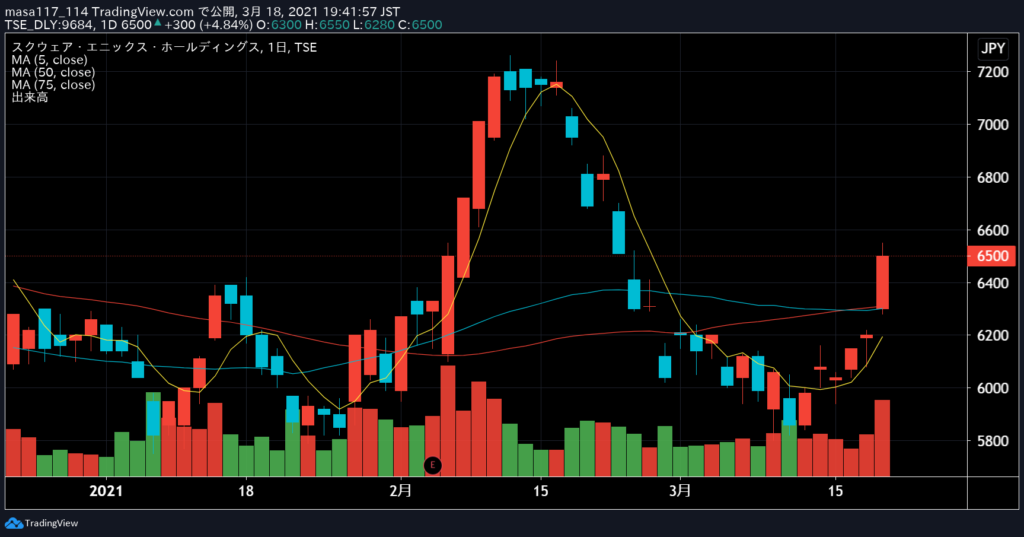Image resolution: width=1024 pixels, height=537 pixels.
Task: Click the 6200 price axis label
Action: [993, 335]
